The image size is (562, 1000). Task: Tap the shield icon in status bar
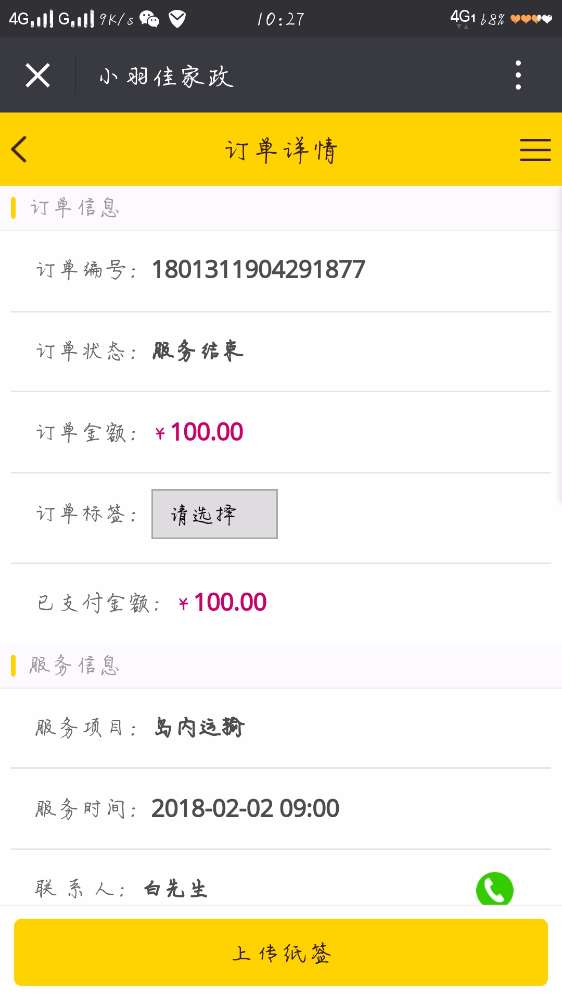tap(177, 19)
